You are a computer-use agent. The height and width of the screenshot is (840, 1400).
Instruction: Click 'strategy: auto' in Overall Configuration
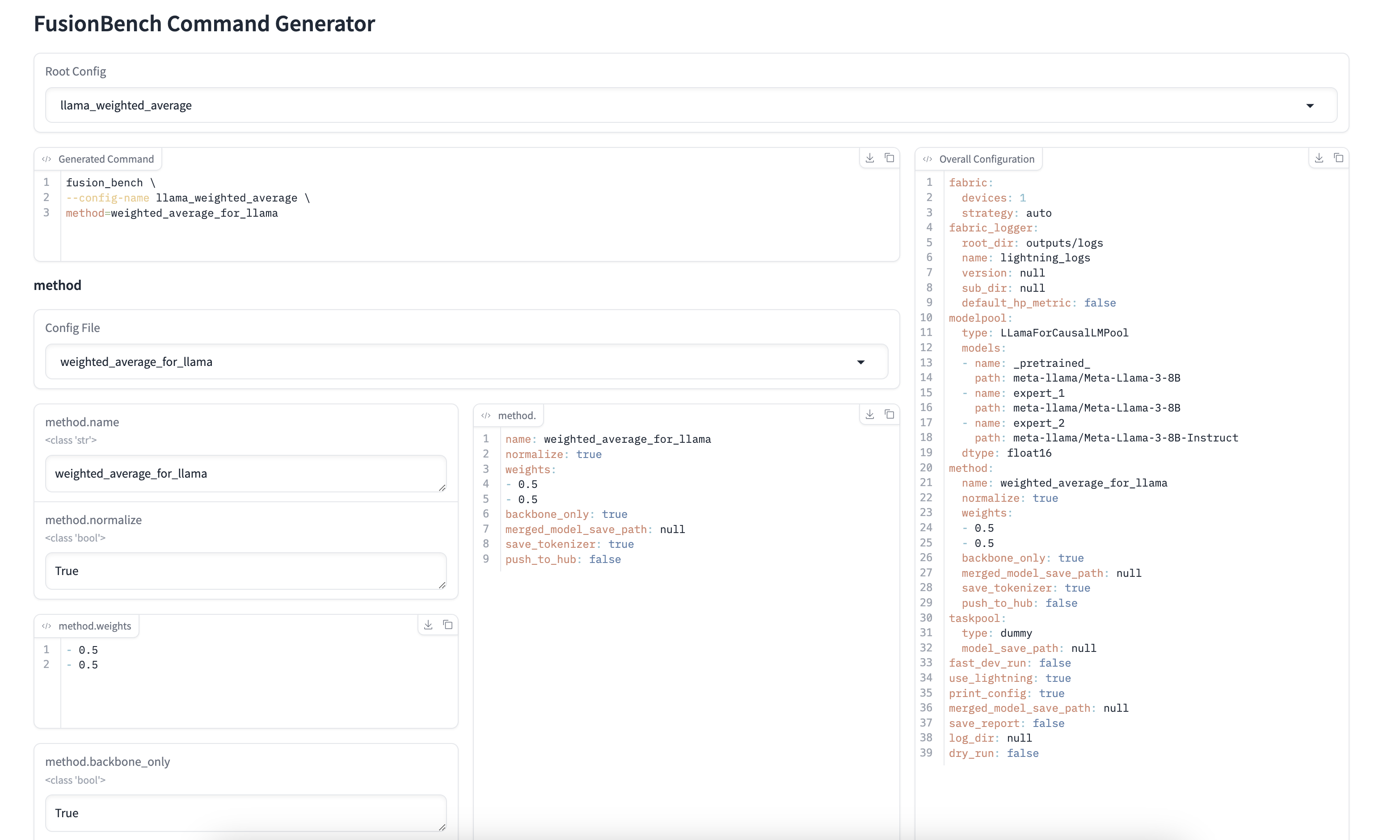pos(1007,213)
